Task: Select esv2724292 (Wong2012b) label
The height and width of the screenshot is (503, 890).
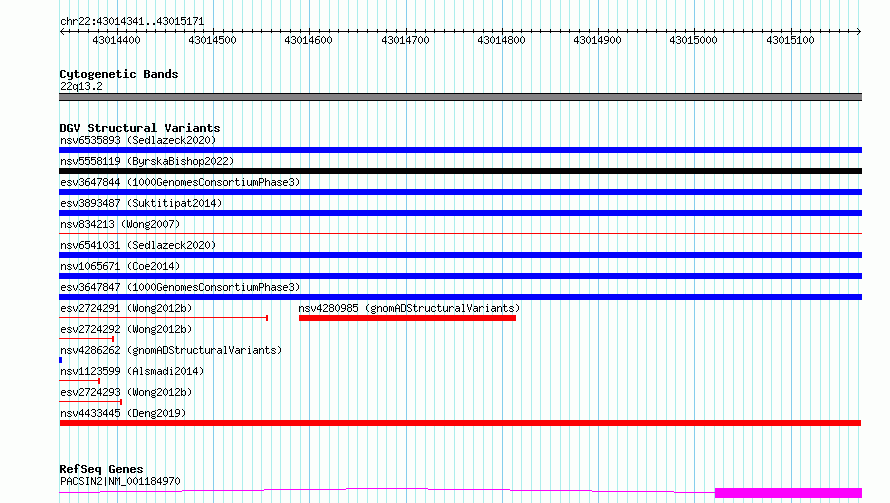Action: [126, 329]
